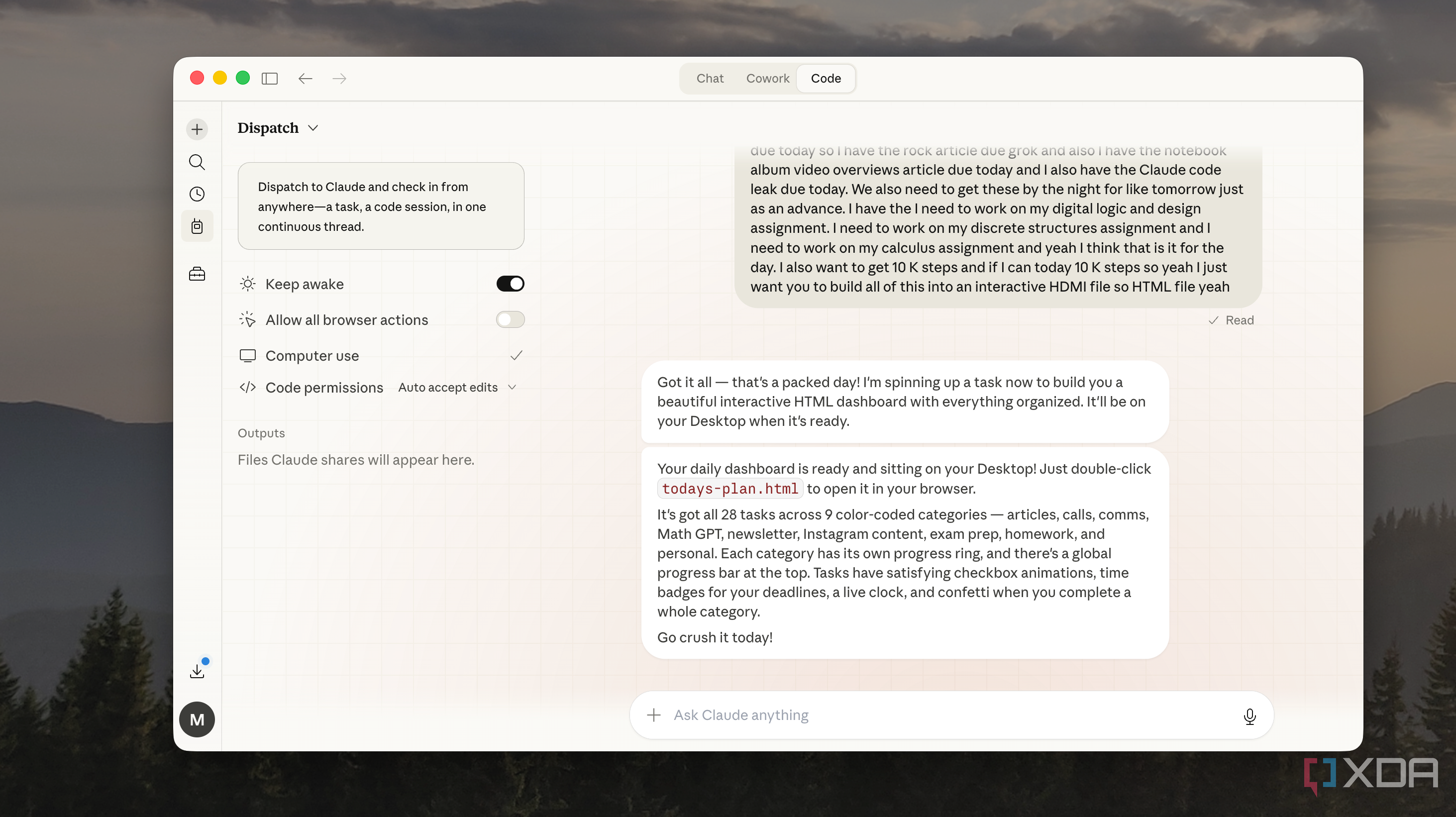Viewport: 1456px width, 817px height.
Task: Open history via the clock icon
Action: (197, 195)
